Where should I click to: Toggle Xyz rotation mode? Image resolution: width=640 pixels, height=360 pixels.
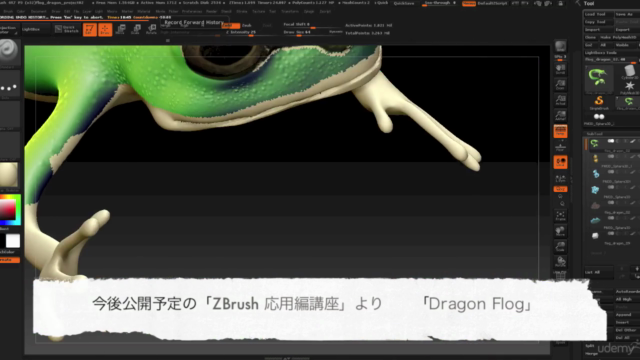point(560,189)
